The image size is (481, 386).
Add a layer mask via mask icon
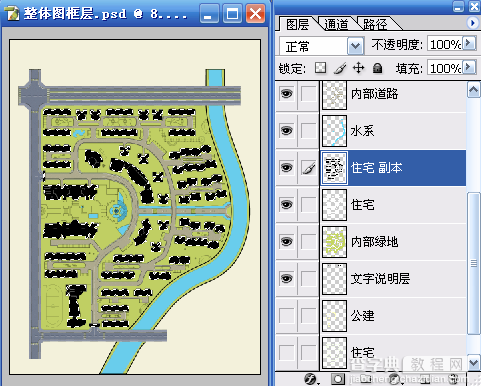[x=338, y=379]
